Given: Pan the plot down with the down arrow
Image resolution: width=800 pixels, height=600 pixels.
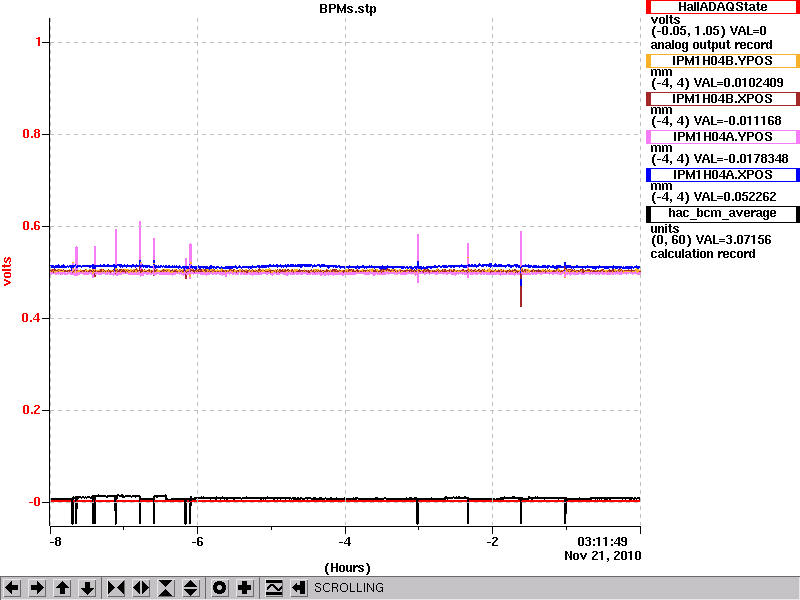Looking at the screenshot, I should [x=87, y=588].
